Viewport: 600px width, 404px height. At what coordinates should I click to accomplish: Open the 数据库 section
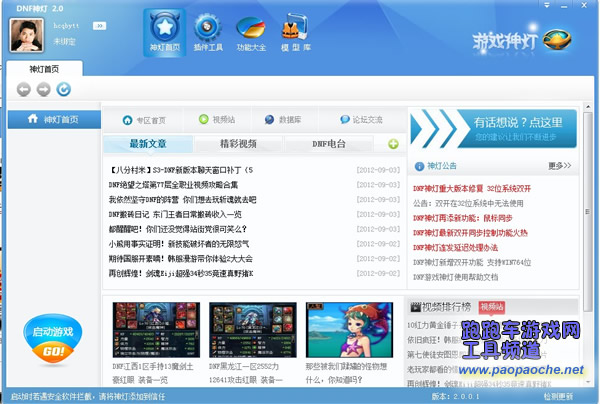click(x=283, y=119)
